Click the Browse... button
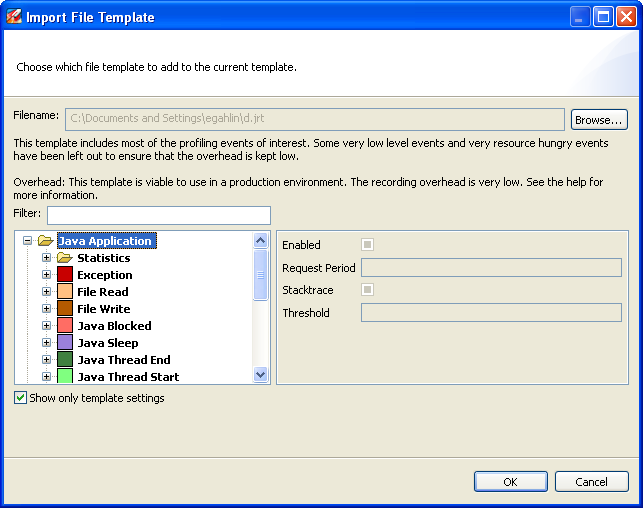 (599, 120)
